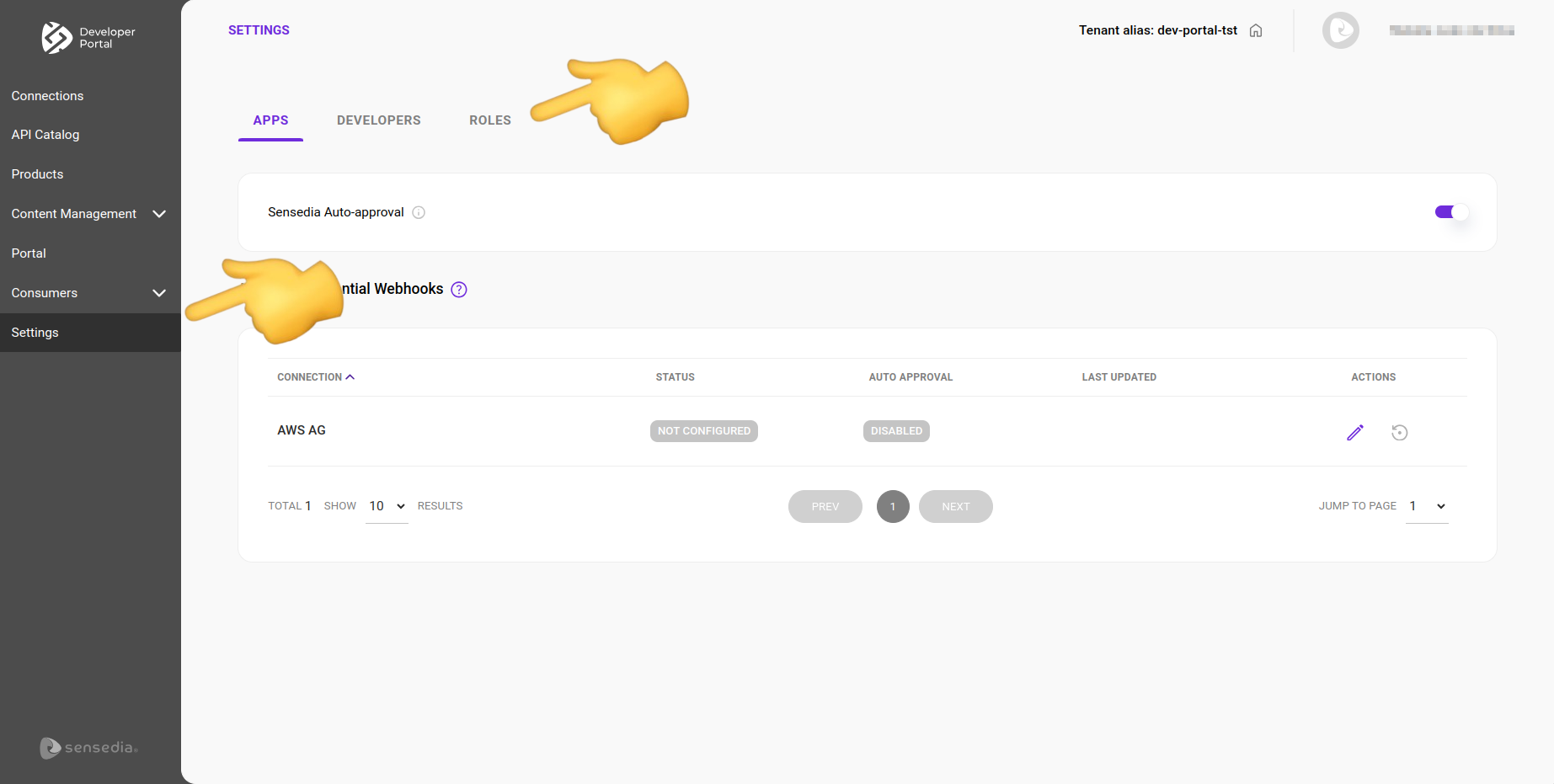Viewport: 1554px width, 784px height.
Task: Switch to the DEVELOPERS tab
Action: 378,120
